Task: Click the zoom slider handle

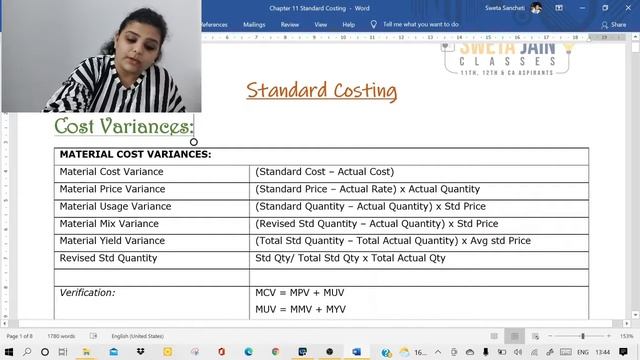Action: 583,336
